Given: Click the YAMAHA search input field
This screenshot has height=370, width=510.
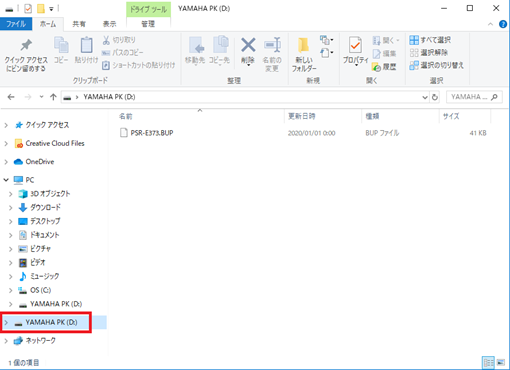Looking at the screenshot, I should [470, 97].
